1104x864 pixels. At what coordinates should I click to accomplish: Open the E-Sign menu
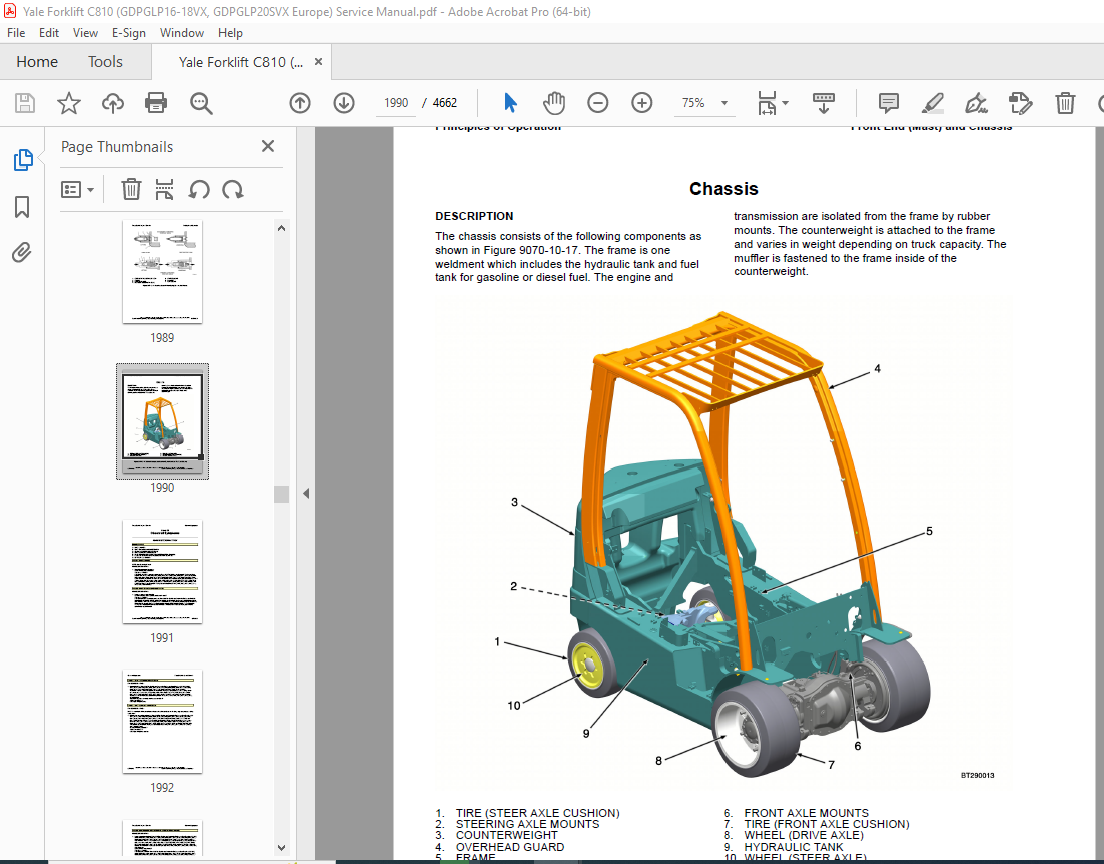pyautogui.click(x=128, y=32)
